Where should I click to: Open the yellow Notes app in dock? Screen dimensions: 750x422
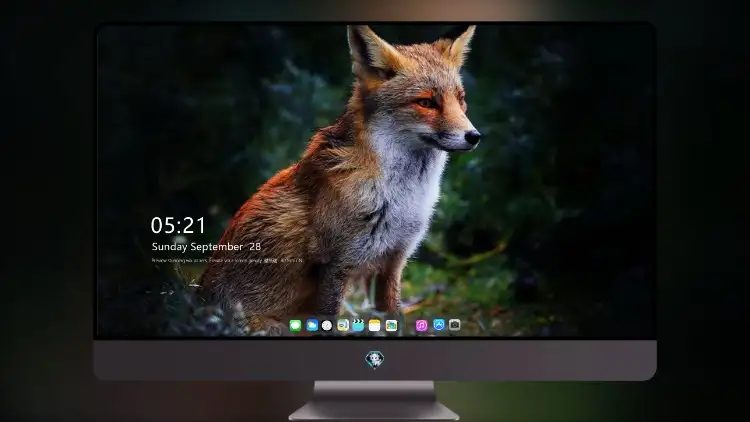pyautogui.click(x=375, y=326)
